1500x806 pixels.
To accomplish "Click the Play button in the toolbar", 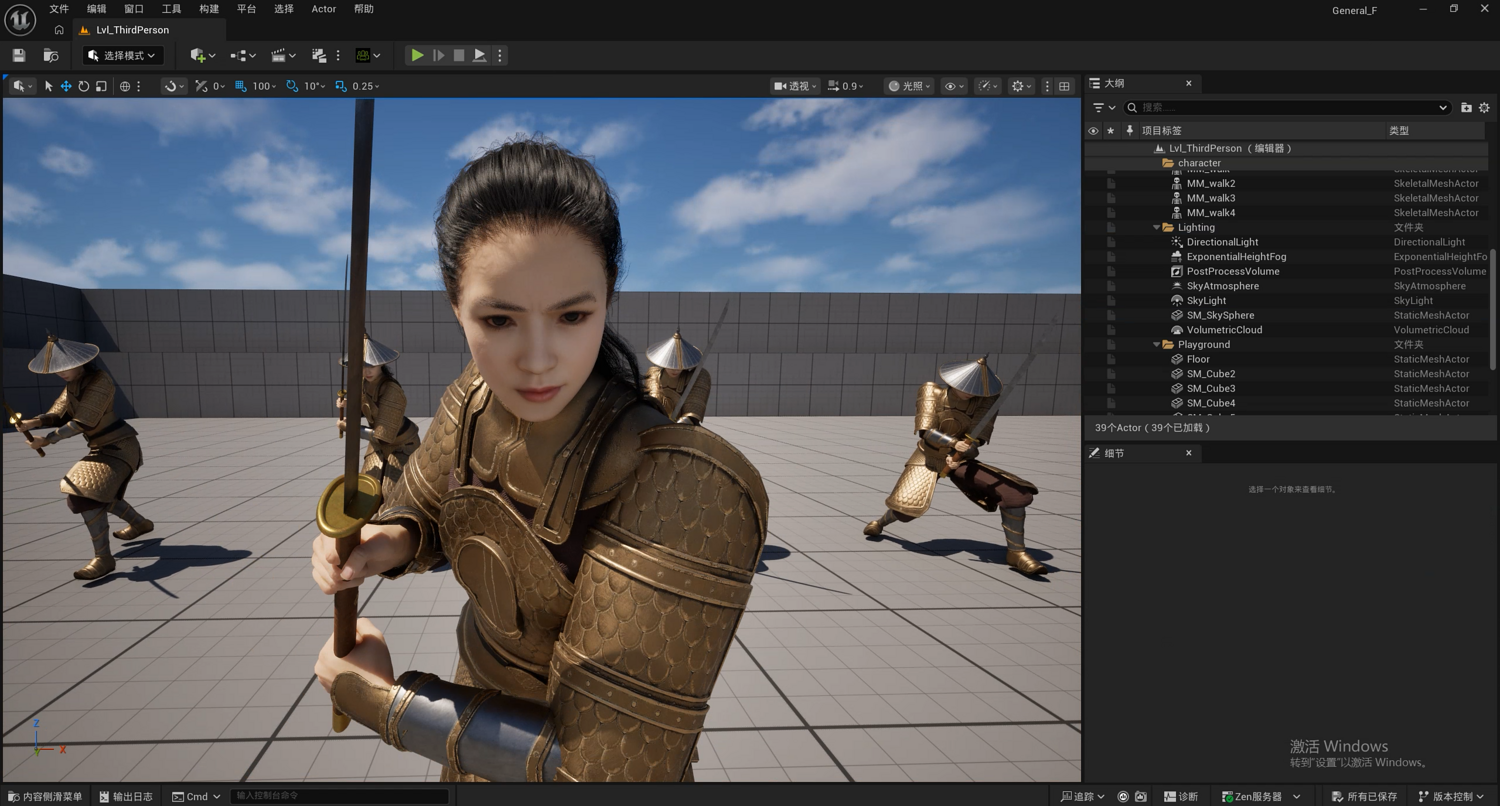I will tap(417, 56).
